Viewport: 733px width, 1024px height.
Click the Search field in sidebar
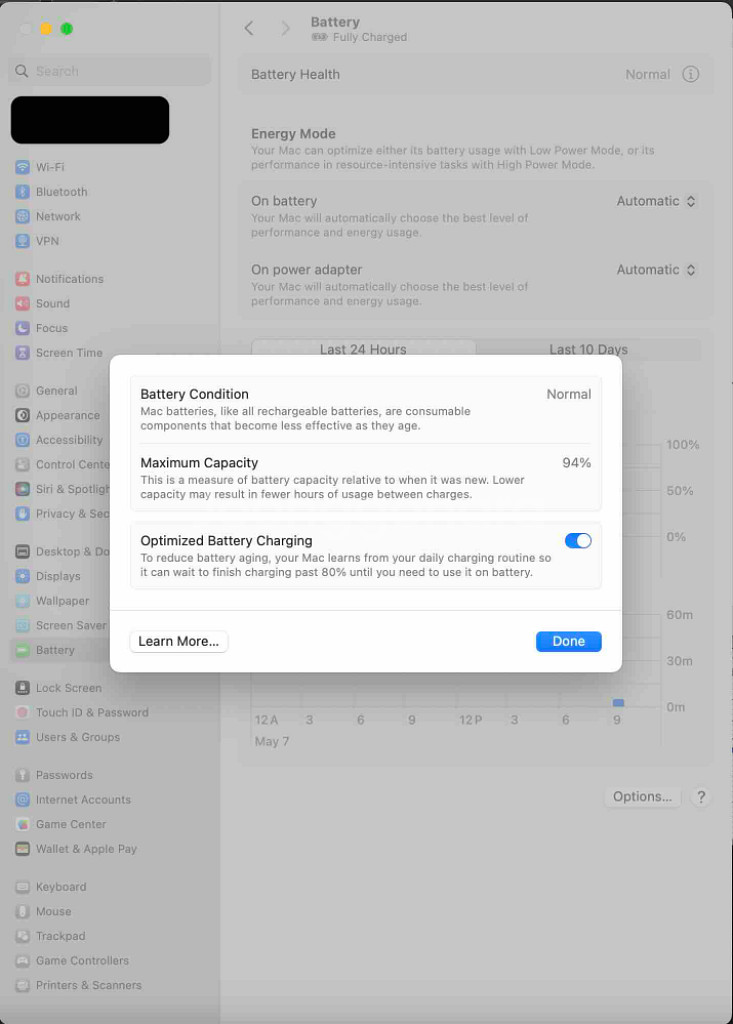point(110,71)
